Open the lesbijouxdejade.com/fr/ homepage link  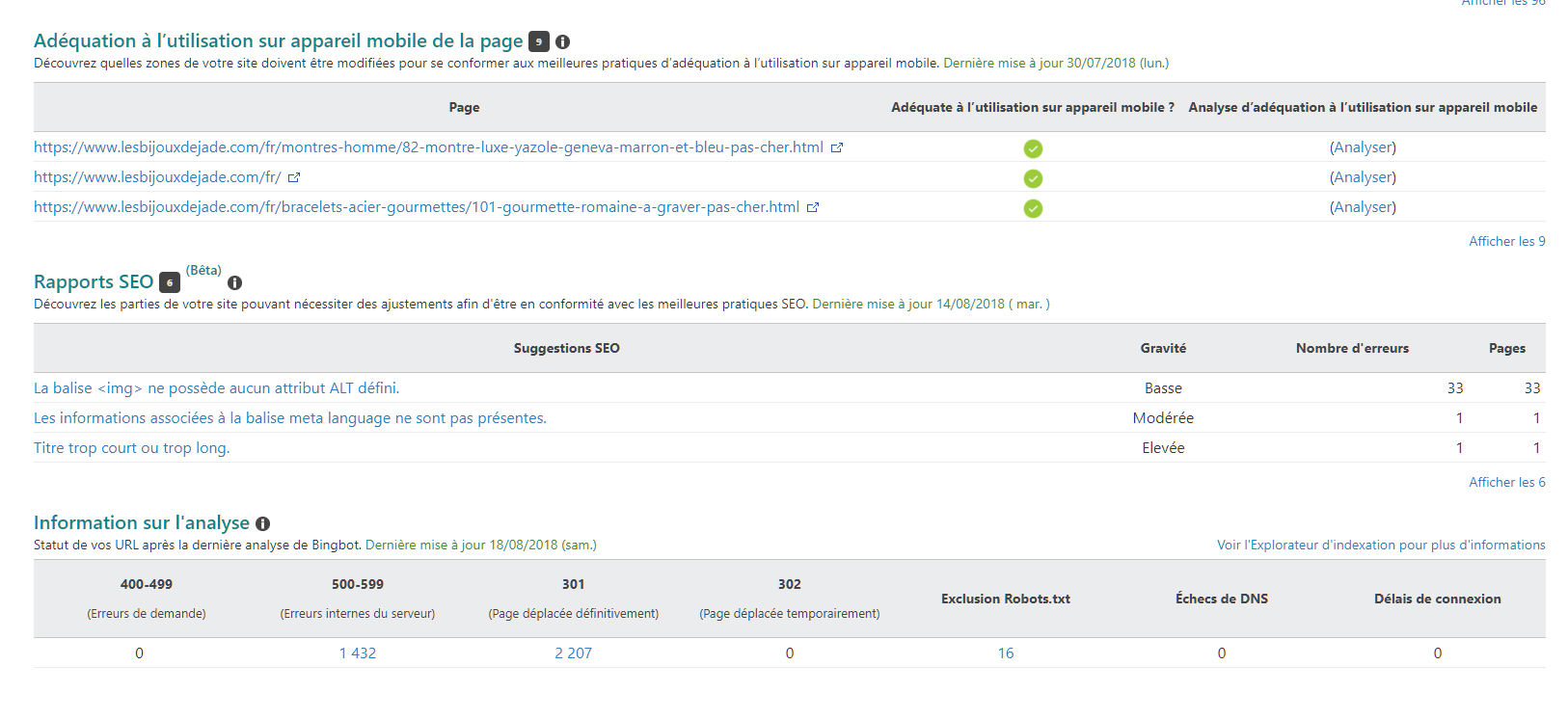pos(157,177)
